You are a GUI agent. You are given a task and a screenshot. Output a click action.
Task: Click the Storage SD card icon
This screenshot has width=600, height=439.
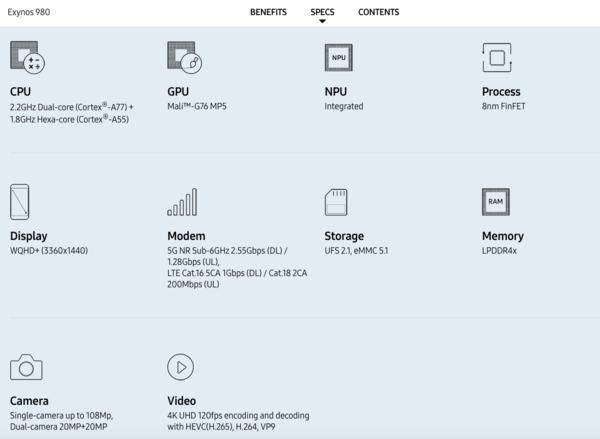(336, 202)
